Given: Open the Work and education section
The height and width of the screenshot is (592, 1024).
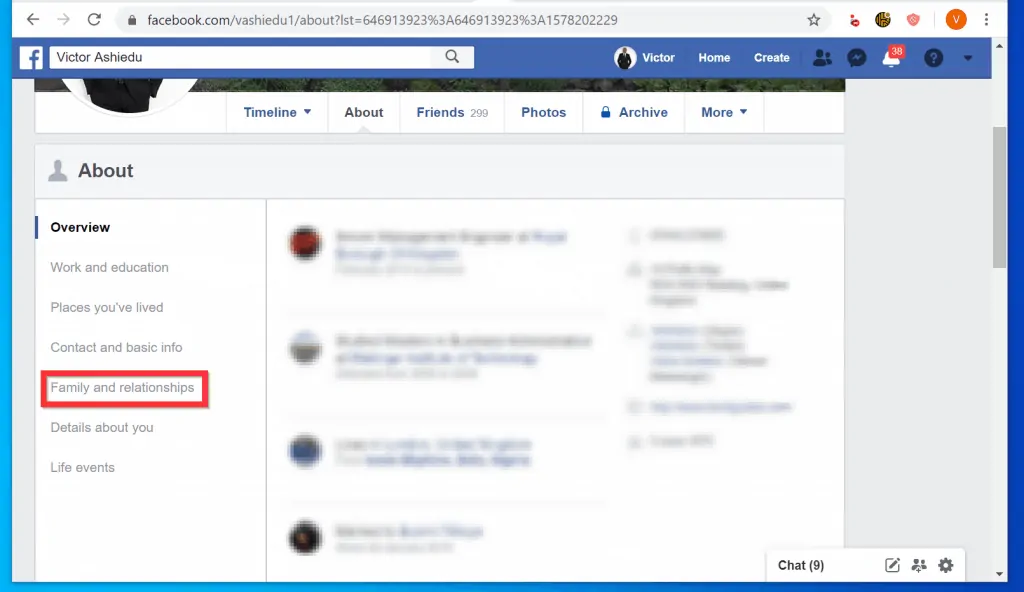Looking at the screenshot, I should (x=109, y=267).
